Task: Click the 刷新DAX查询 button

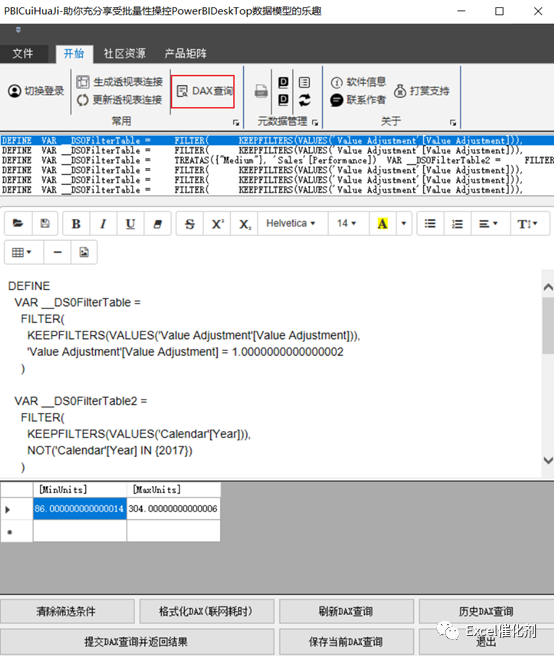Action: pos(346,612)
